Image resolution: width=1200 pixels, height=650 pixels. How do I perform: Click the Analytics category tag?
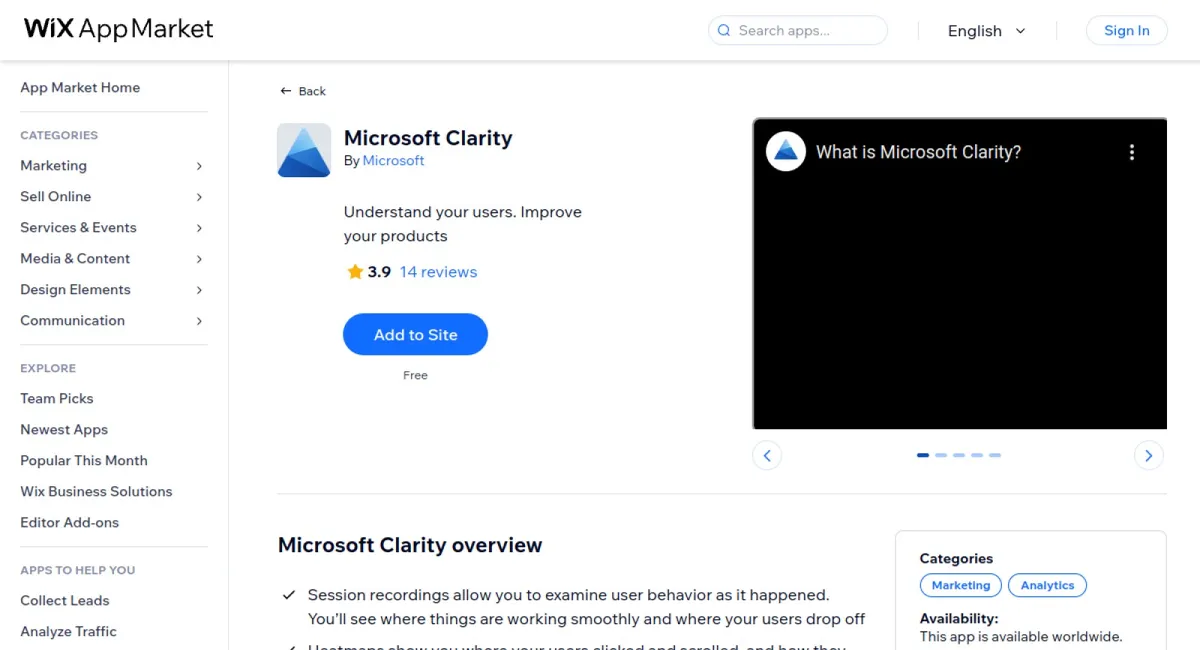[x=1047, y=586]
